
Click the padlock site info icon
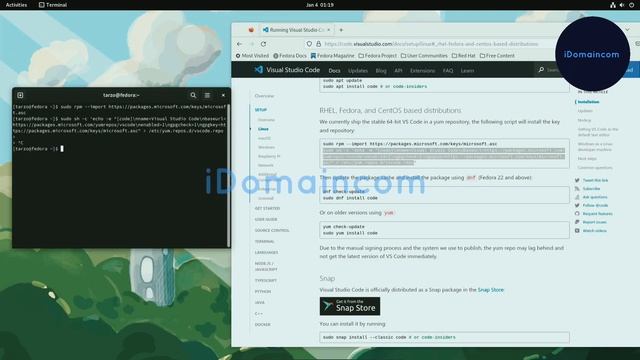[x=318, y=44]
